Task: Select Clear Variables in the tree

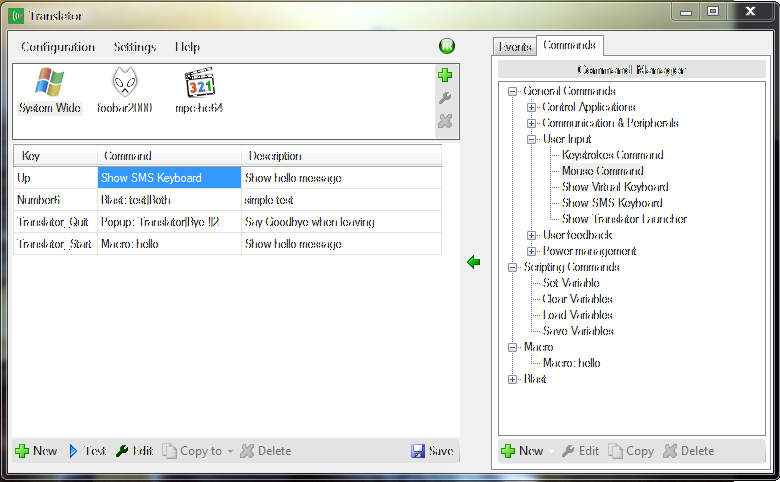Action: pyautogui.click(x=578, y=299)
